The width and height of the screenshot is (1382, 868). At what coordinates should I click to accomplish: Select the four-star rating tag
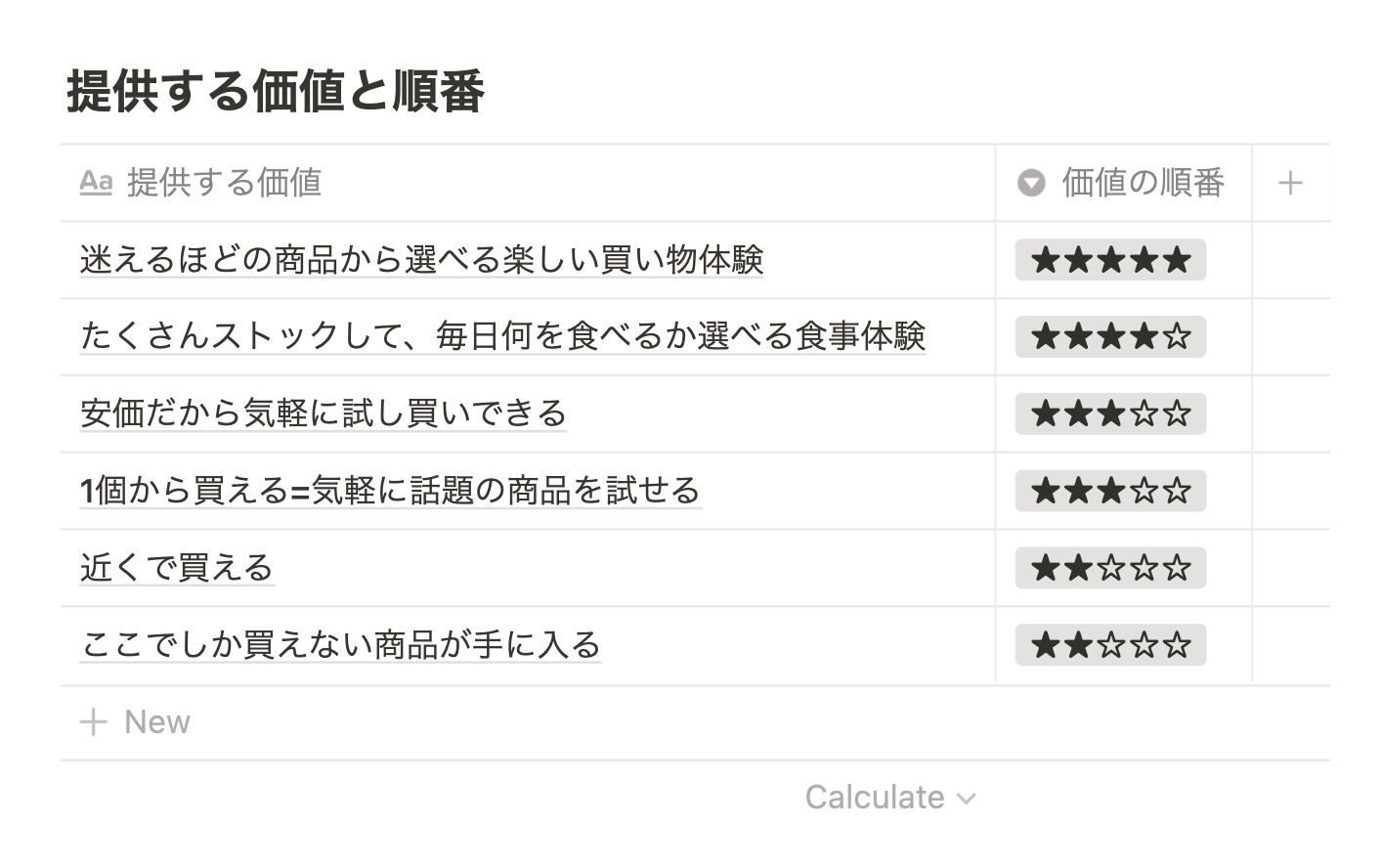[x=1110, y=336]
